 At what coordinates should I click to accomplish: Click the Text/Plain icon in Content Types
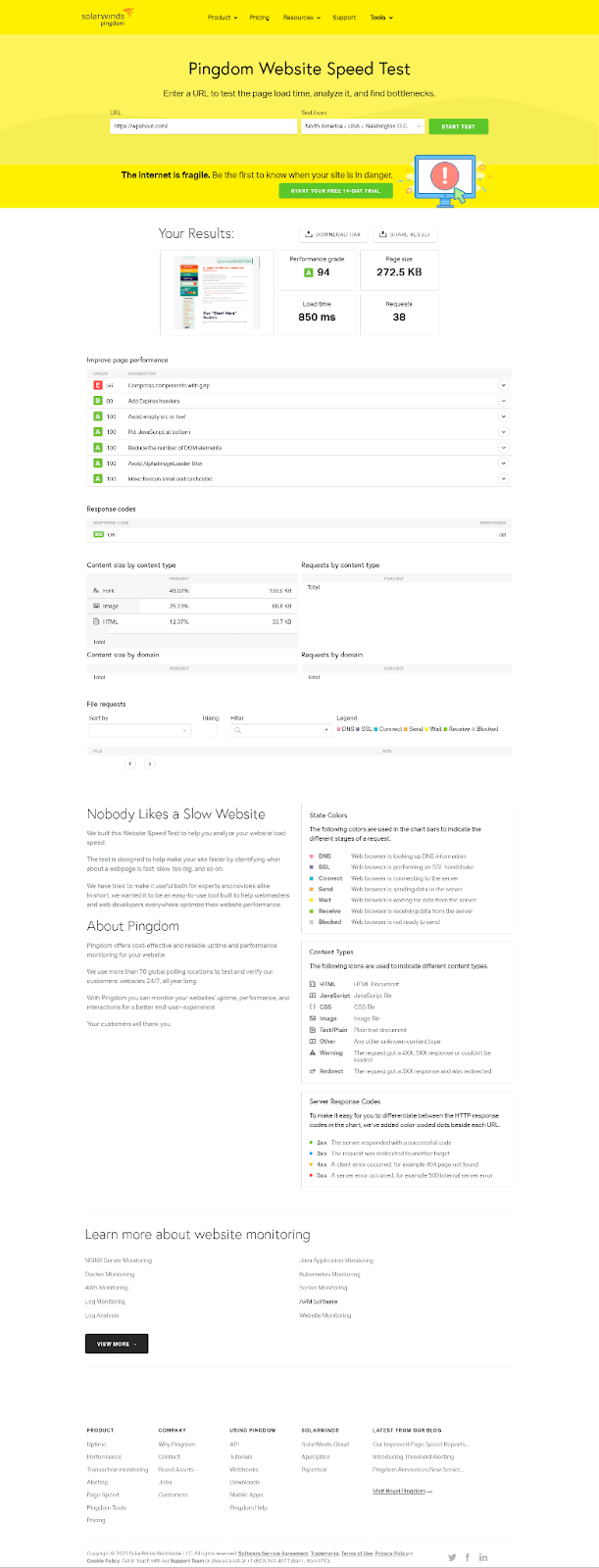click(x=313, y=1030)
